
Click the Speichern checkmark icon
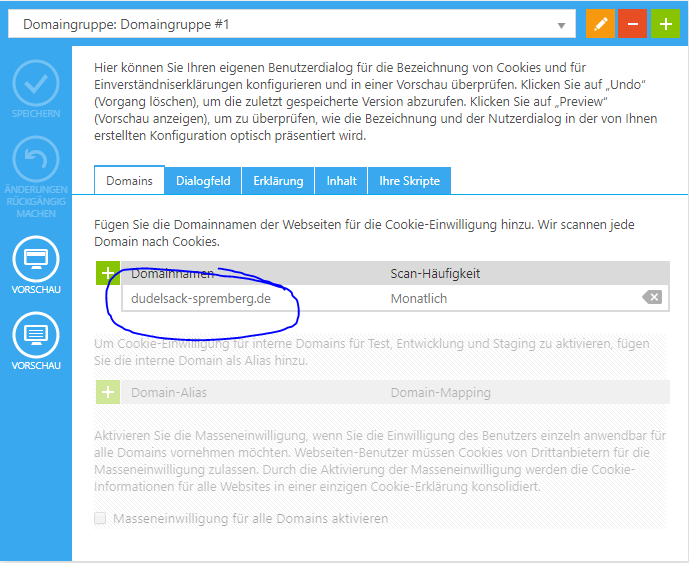click(x=35, y=86)
